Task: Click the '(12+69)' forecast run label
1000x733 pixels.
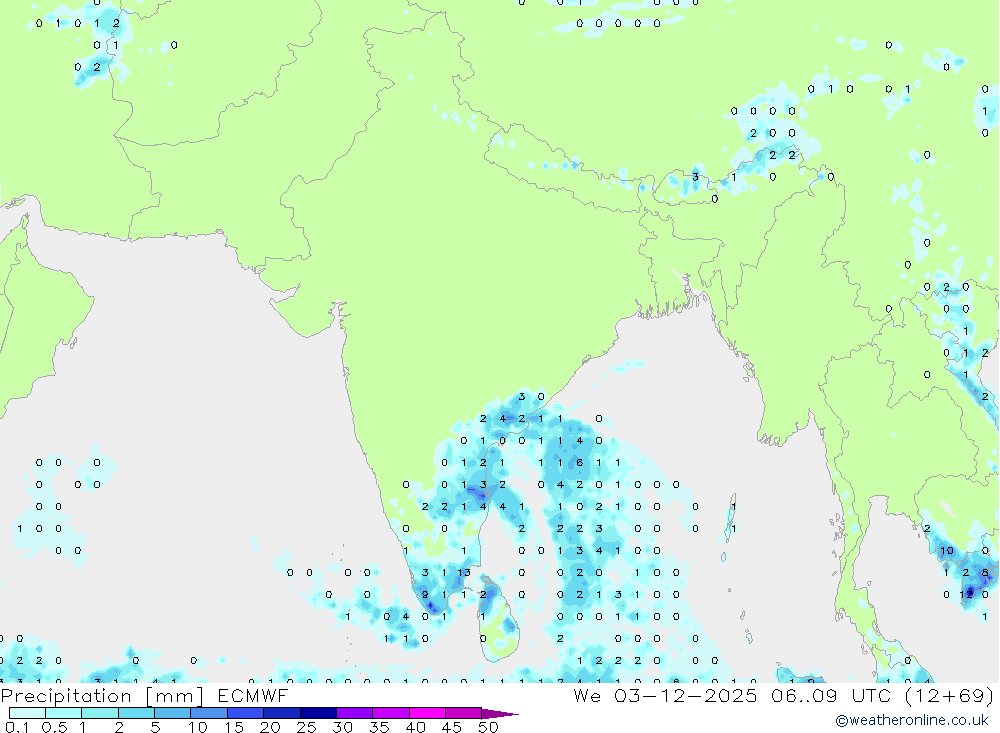Action: tap(950, 695)
